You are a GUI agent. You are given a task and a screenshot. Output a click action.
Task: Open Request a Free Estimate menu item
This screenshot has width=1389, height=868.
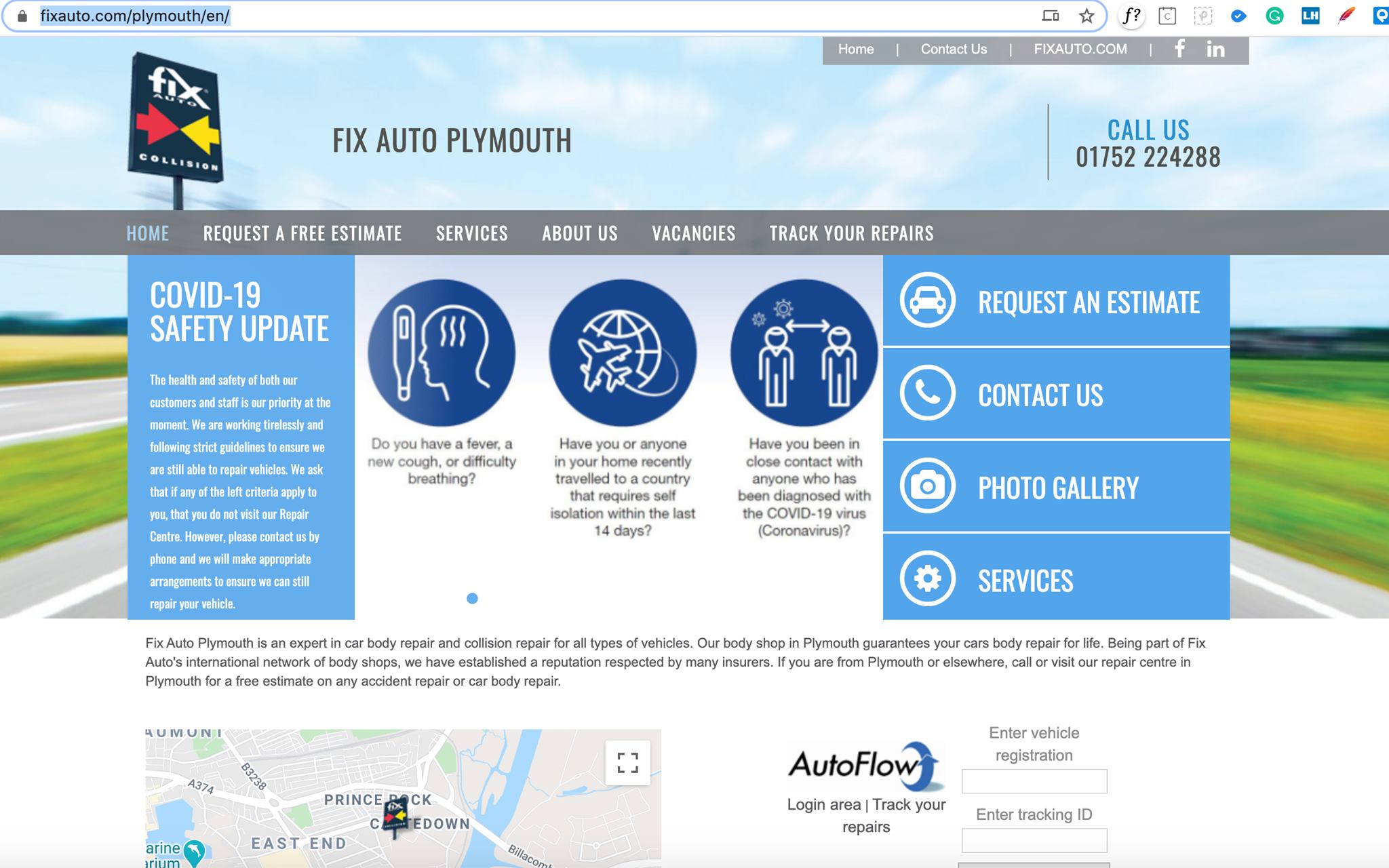(302, 233)
